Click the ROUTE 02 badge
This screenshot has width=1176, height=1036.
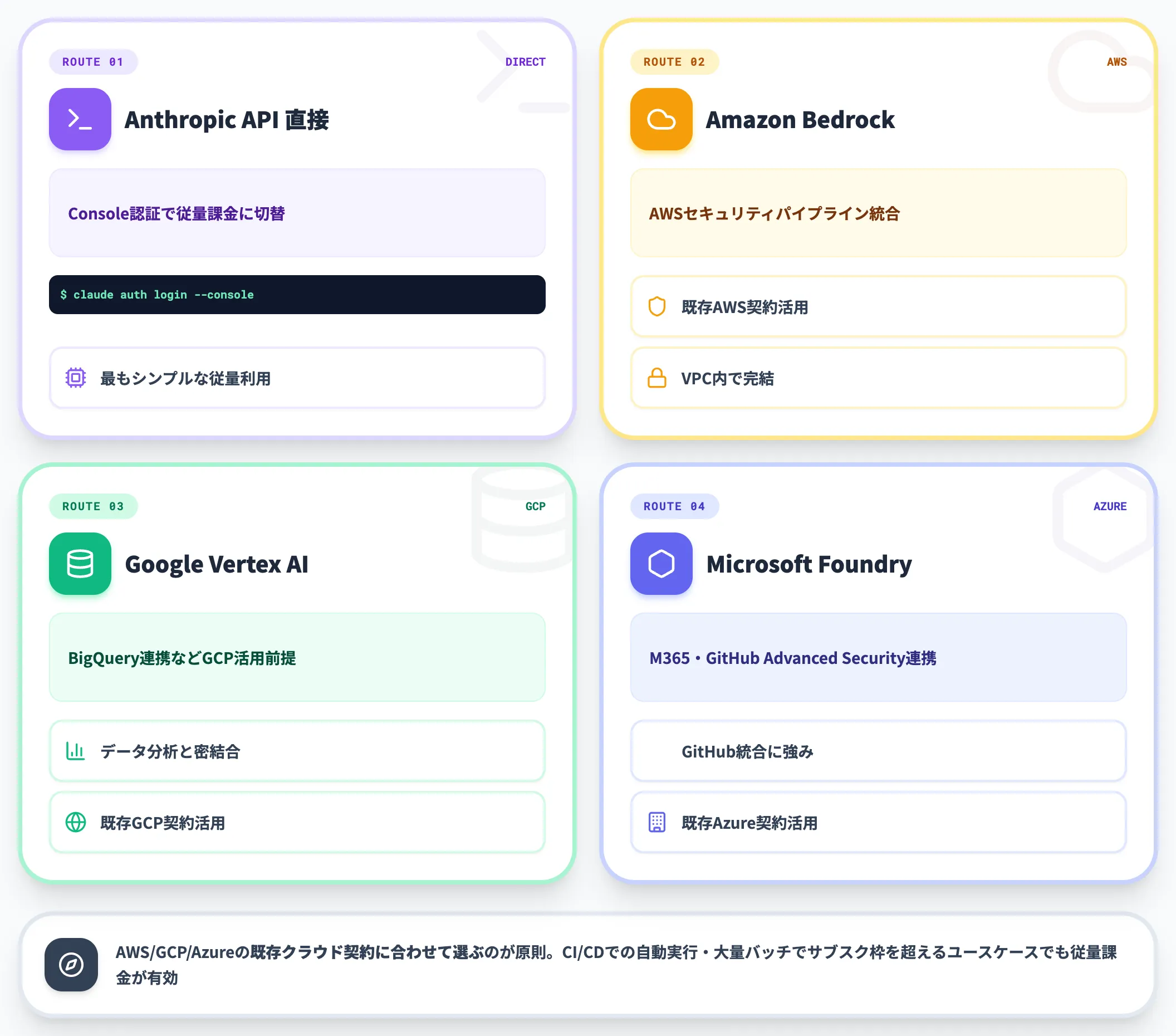(x=674, y=62)
